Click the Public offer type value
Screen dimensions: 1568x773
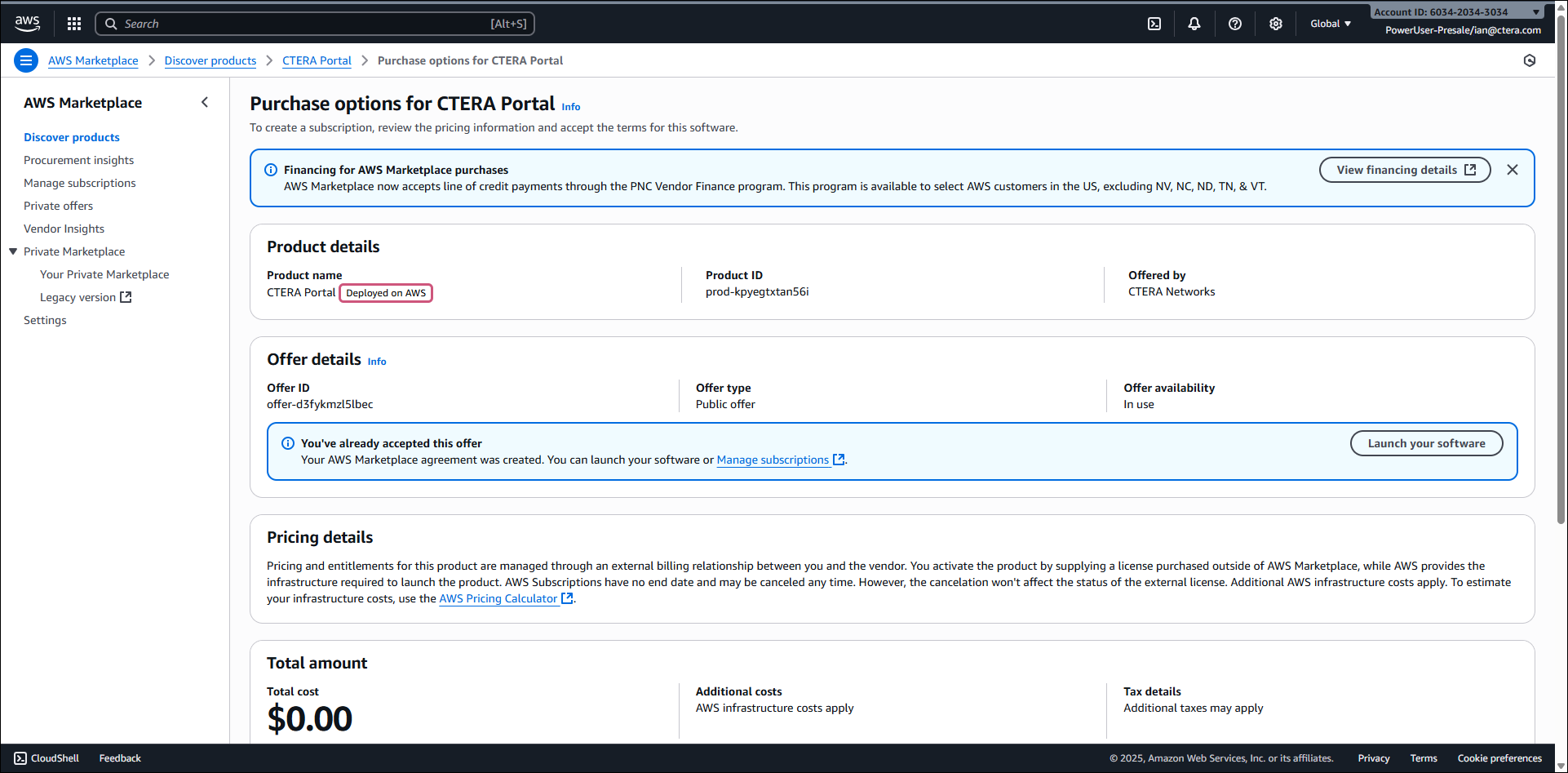pos(725,404)
